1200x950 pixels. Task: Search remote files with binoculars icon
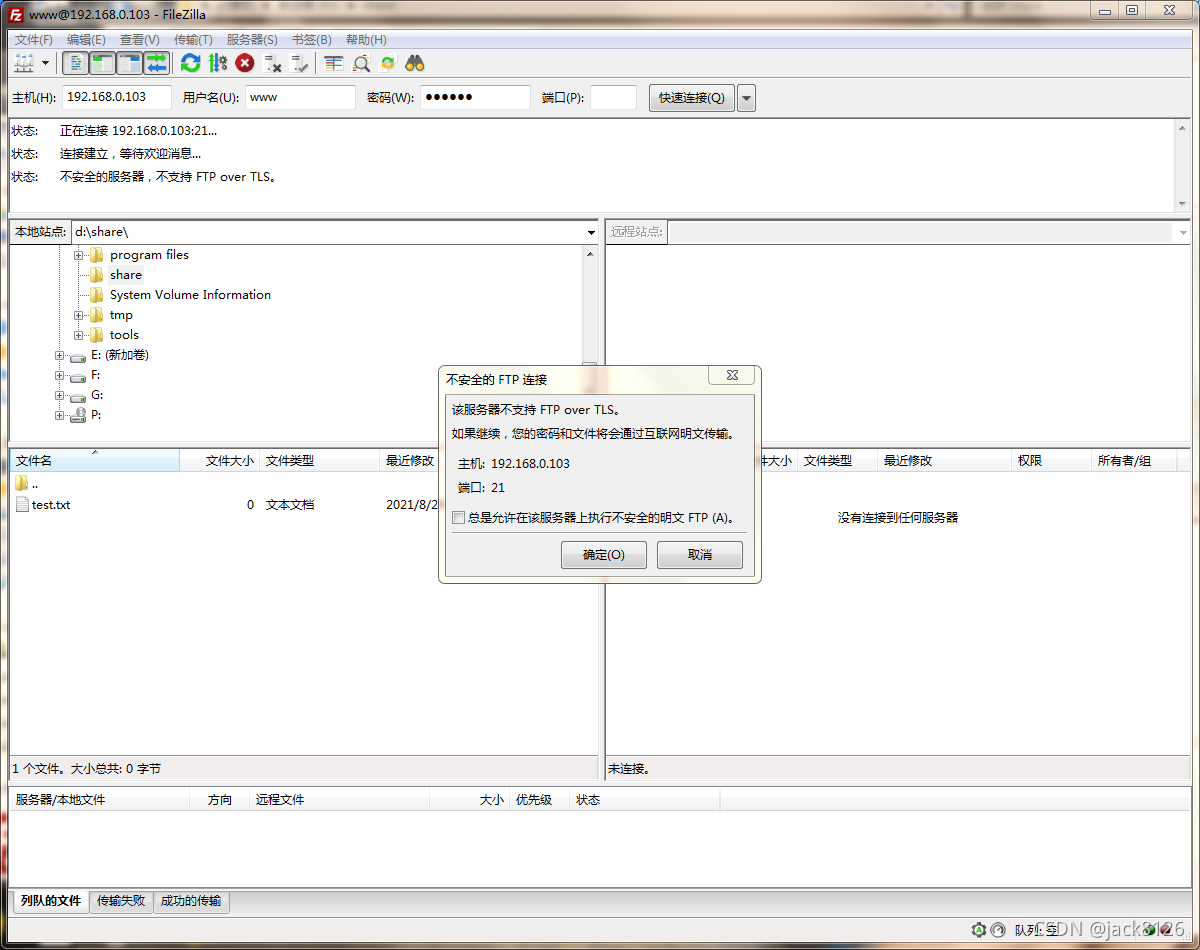coord(415,63)
